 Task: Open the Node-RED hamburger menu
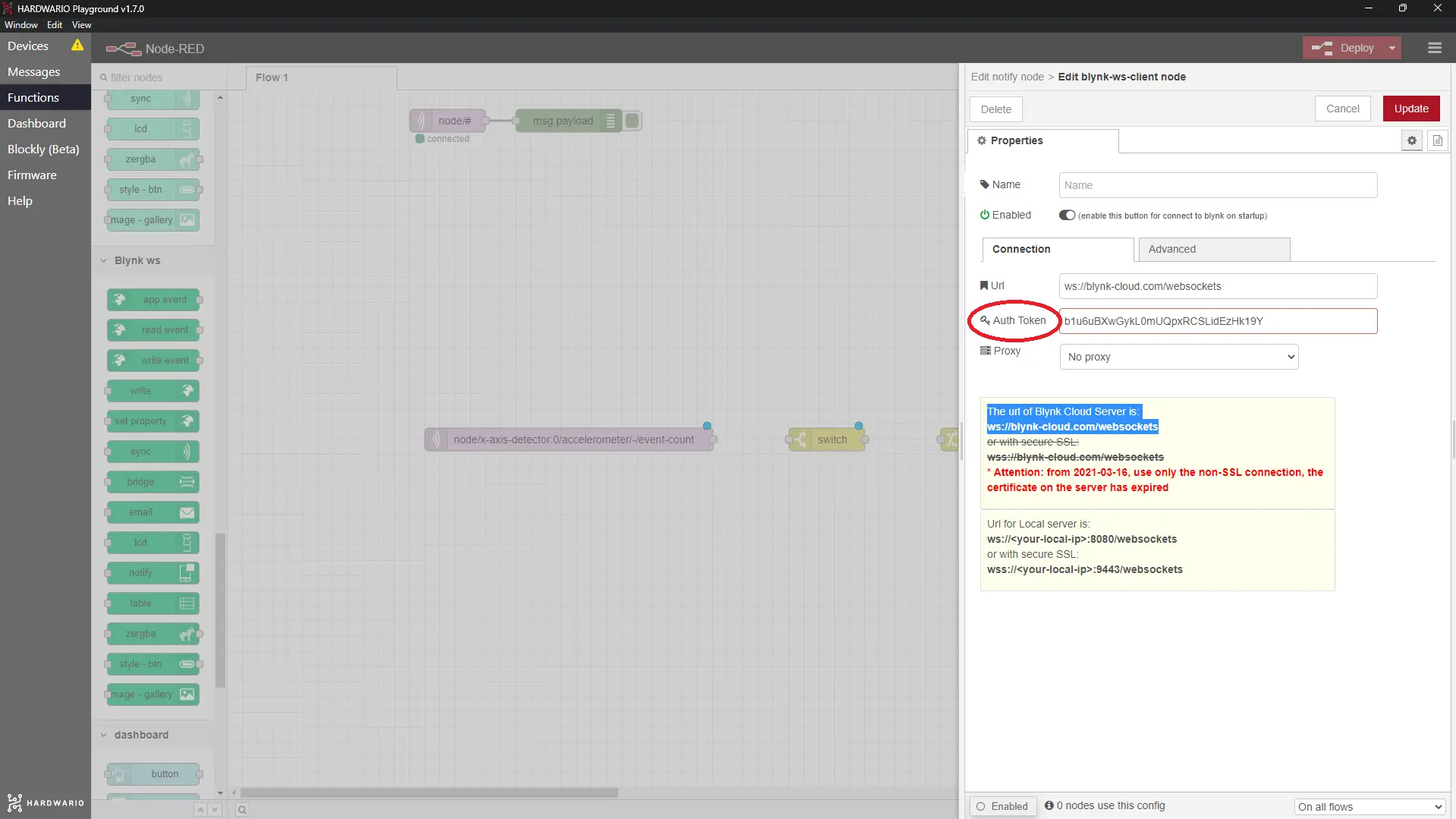click(1434, 48)
